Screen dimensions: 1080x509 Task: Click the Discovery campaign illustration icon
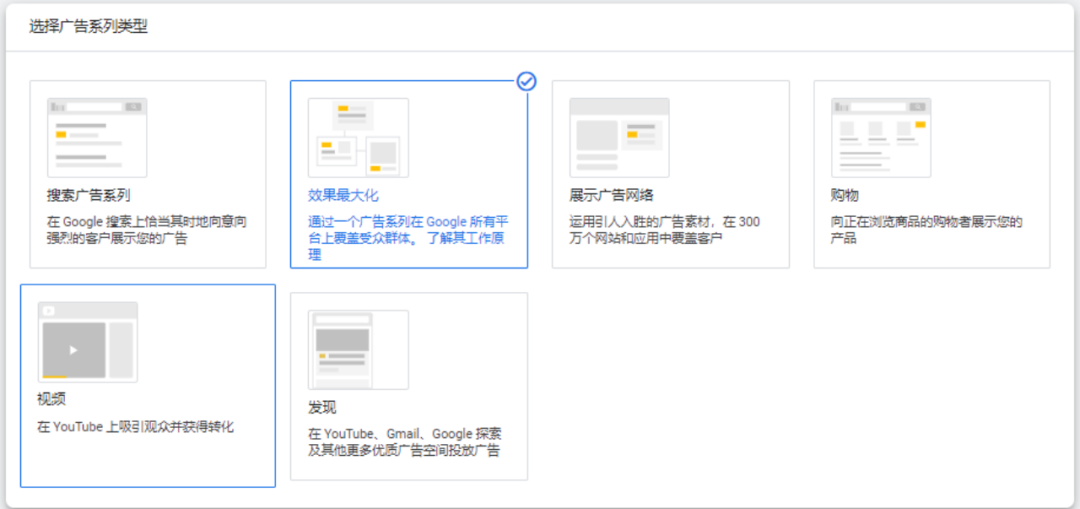pos(358,350)
